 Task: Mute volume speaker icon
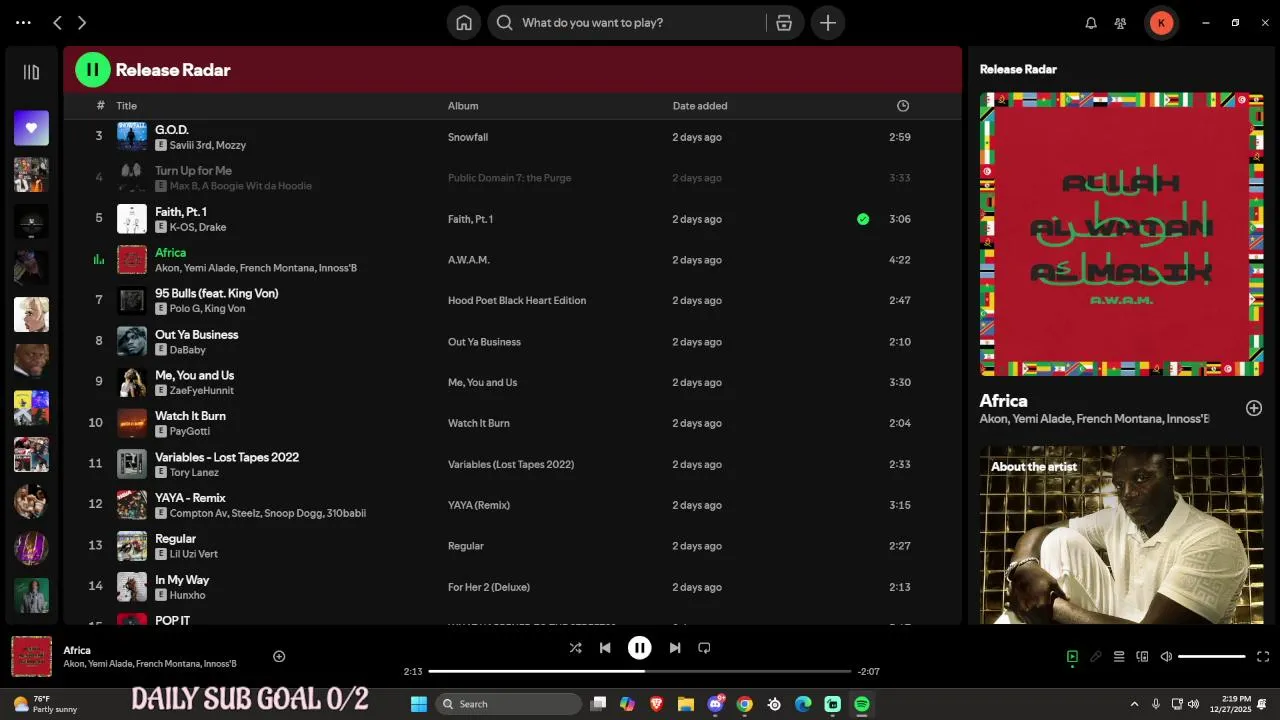pos(1166,657)
